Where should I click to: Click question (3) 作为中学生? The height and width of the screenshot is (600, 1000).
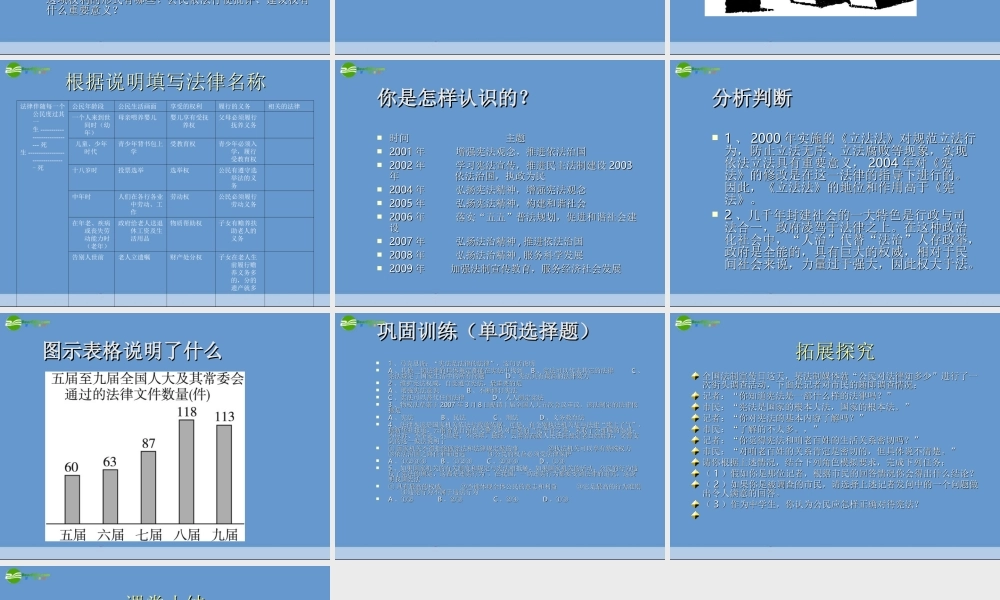(811, 504)
